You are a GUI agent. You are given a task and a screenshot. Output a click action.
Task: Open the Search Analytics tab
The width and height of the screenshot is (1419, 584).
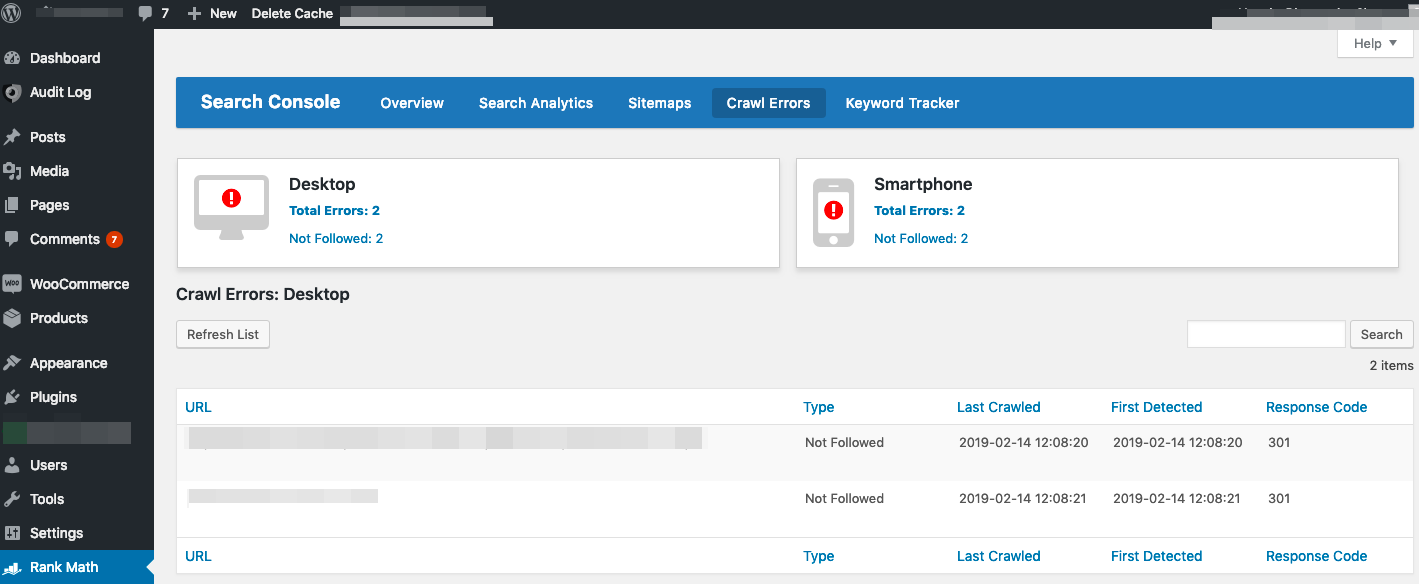click(x=536, y=103)
